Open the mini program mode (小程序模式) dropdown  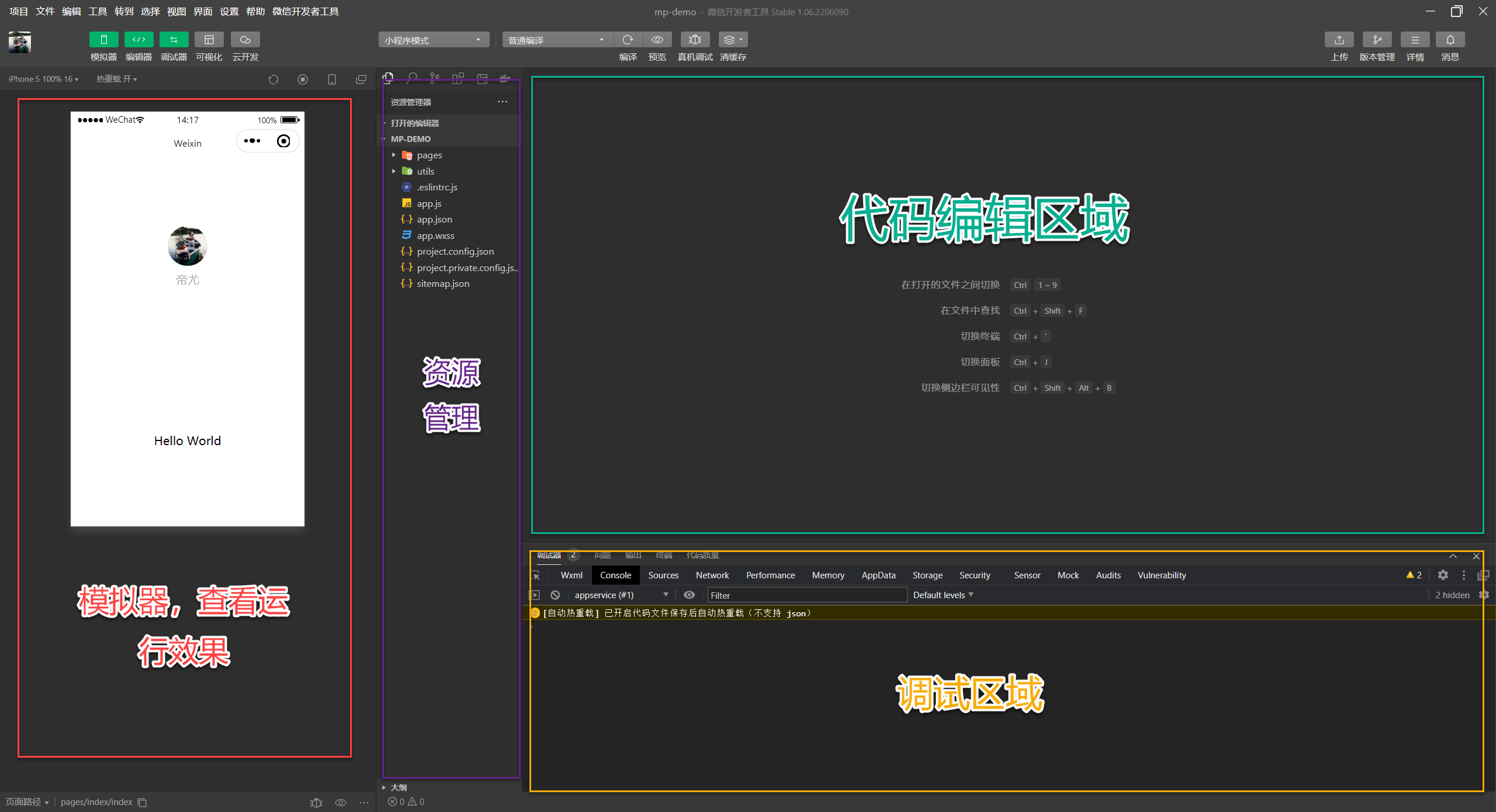pyautogui.click(x=433, y=40)
